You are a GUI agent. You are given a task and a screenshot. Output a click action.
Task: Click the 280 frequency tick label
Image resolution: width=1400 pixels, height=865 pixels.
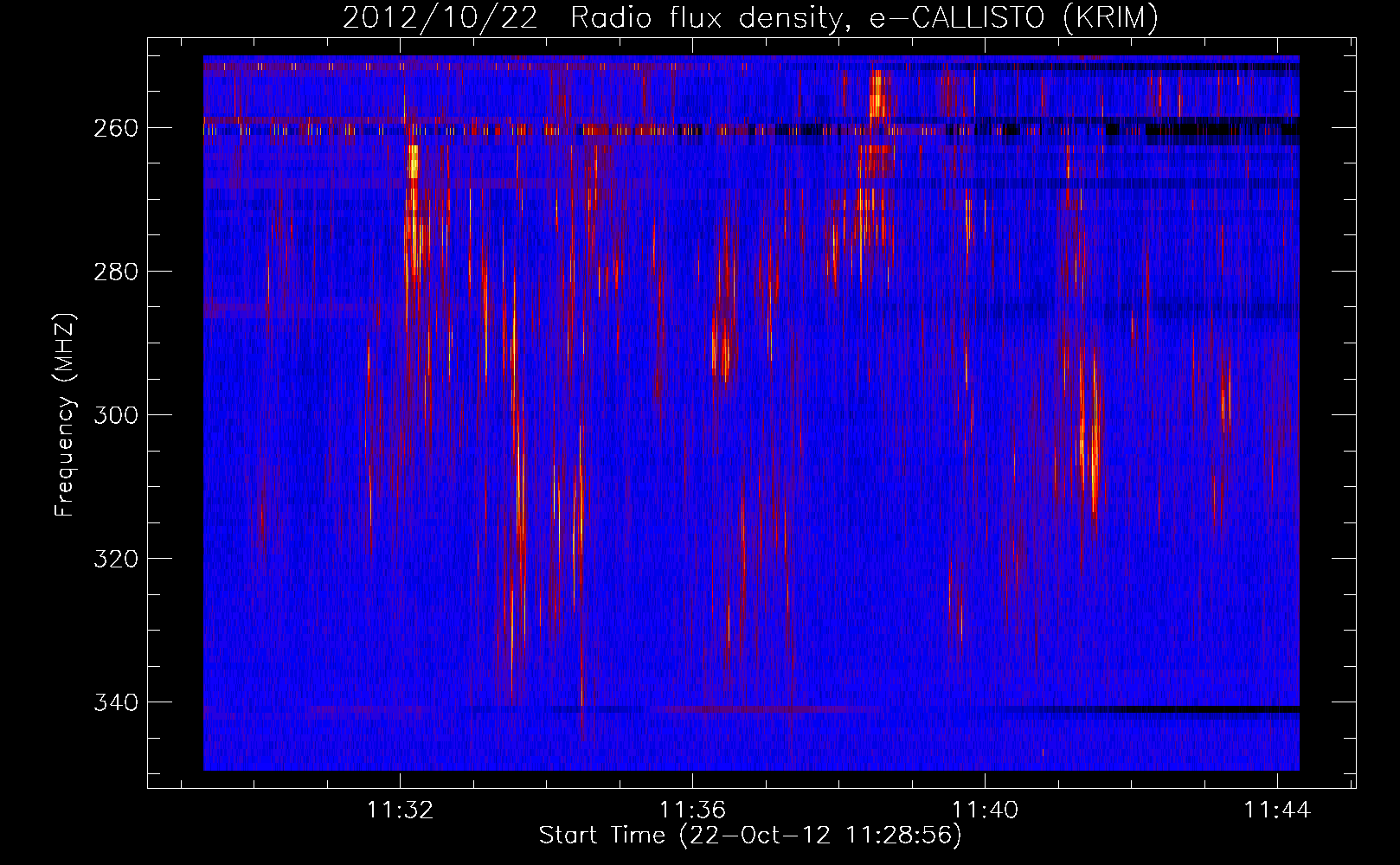click(116, 272)
